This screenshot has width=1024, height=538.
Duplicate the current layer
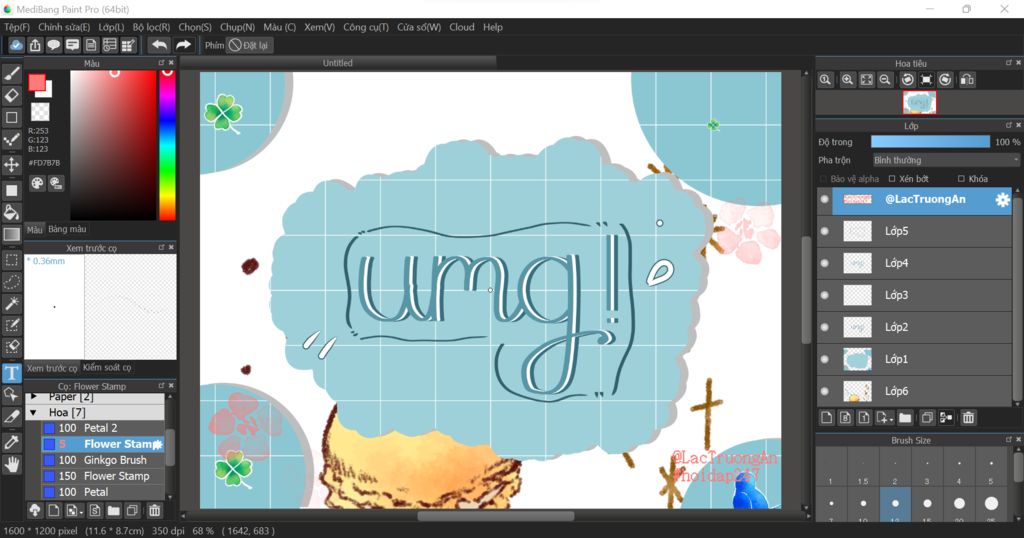point(927,417)
